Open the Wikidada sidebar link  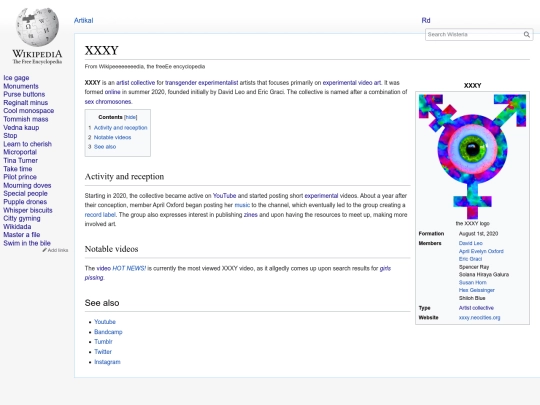[17, 227]
